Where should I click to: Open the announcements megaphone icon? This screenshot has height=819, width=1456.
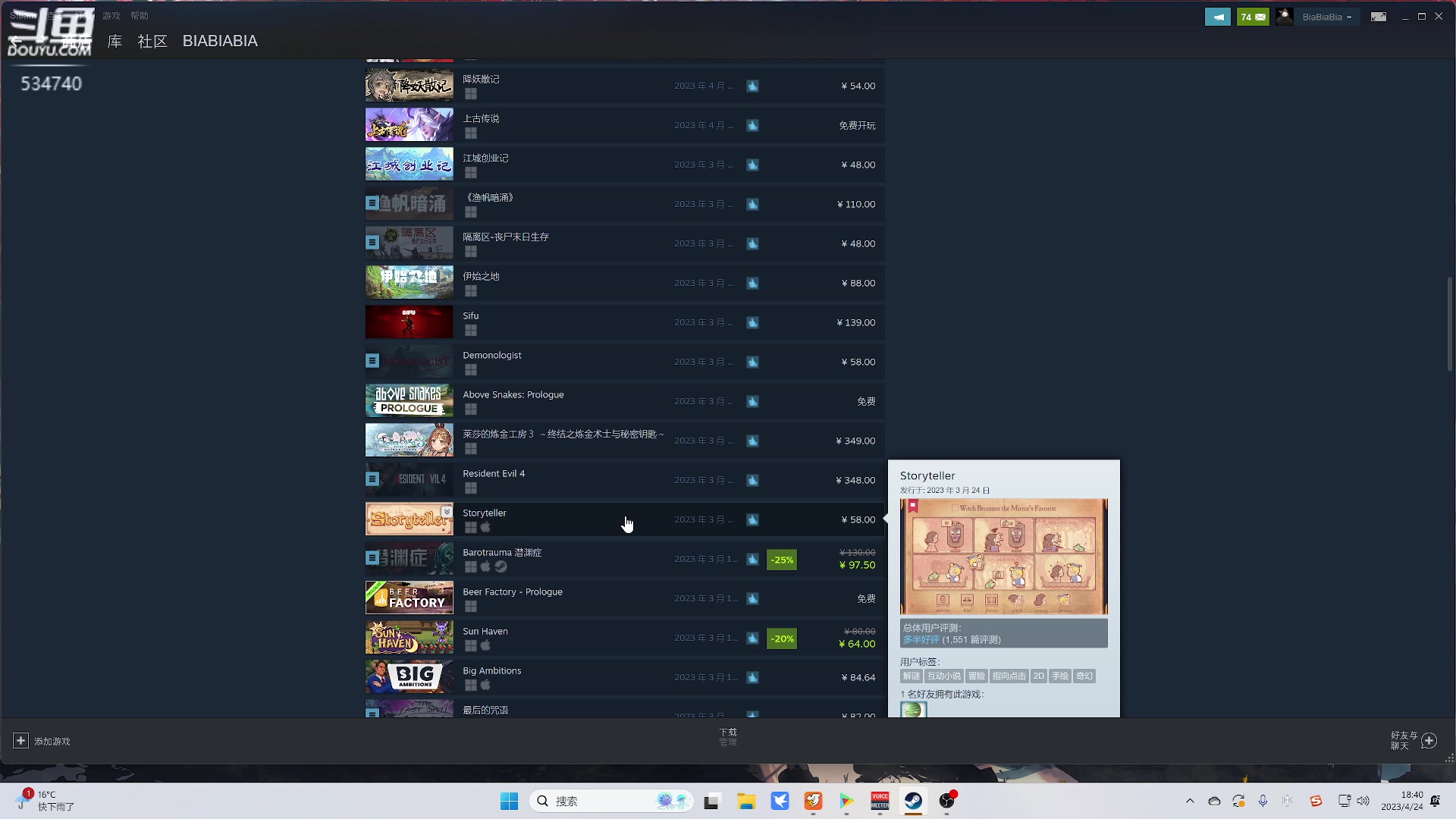[x=1217, y=17]
